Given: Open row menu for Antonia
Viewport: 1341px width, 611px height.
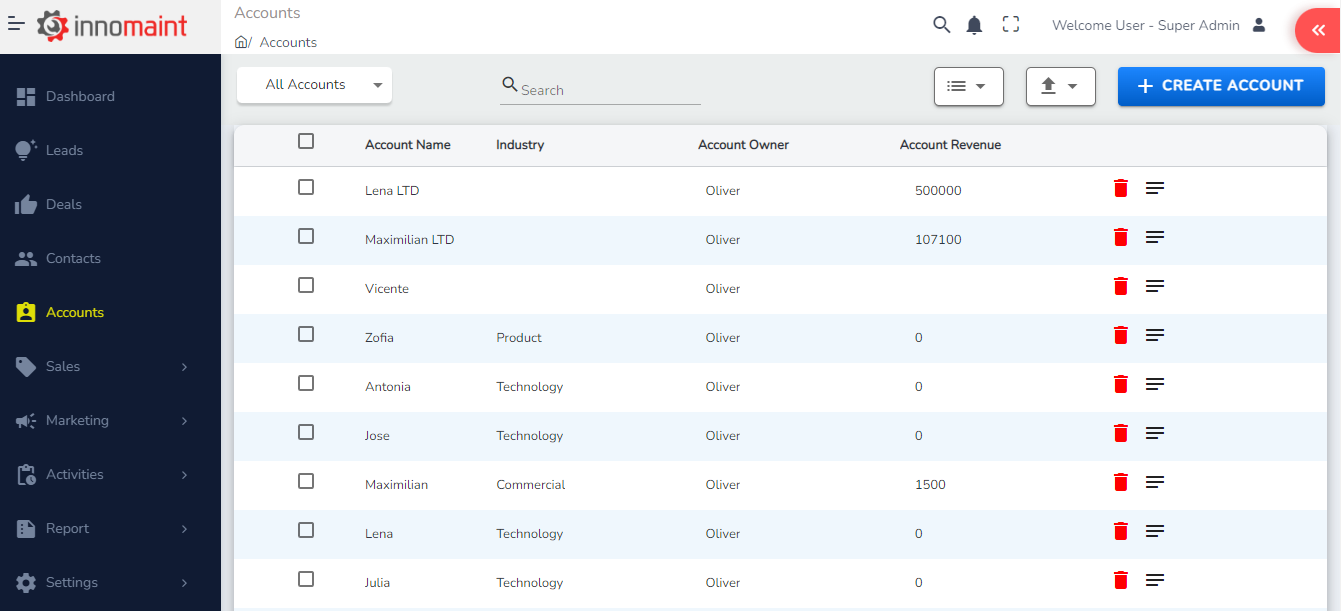Looking at the screenshot, I should tap(1155, 384).
